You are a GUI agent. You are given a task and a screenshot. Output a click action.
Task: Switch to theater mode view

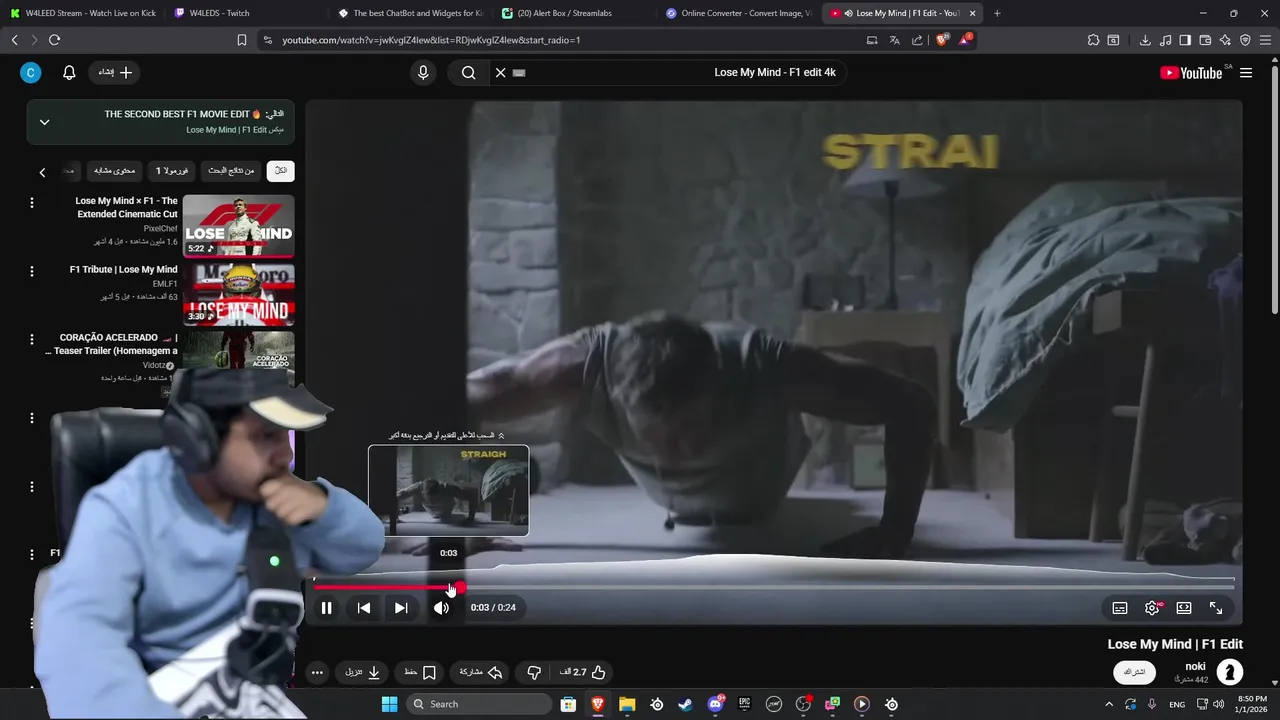1184,608
